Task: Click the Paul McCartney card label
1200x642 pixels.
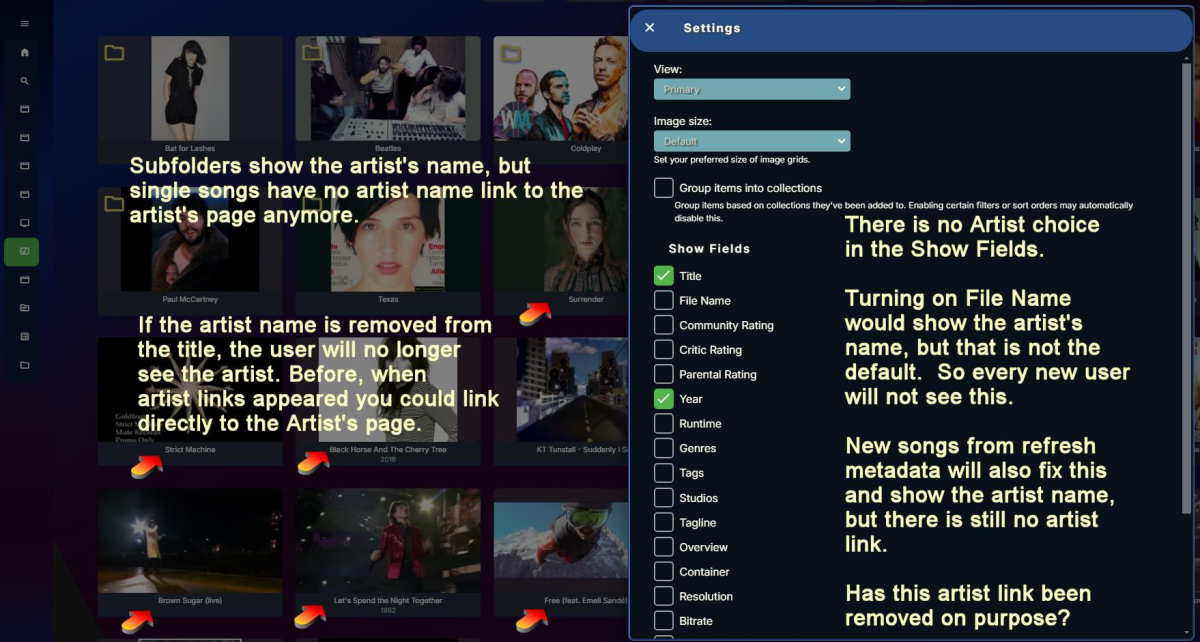Action: (190, 299)
